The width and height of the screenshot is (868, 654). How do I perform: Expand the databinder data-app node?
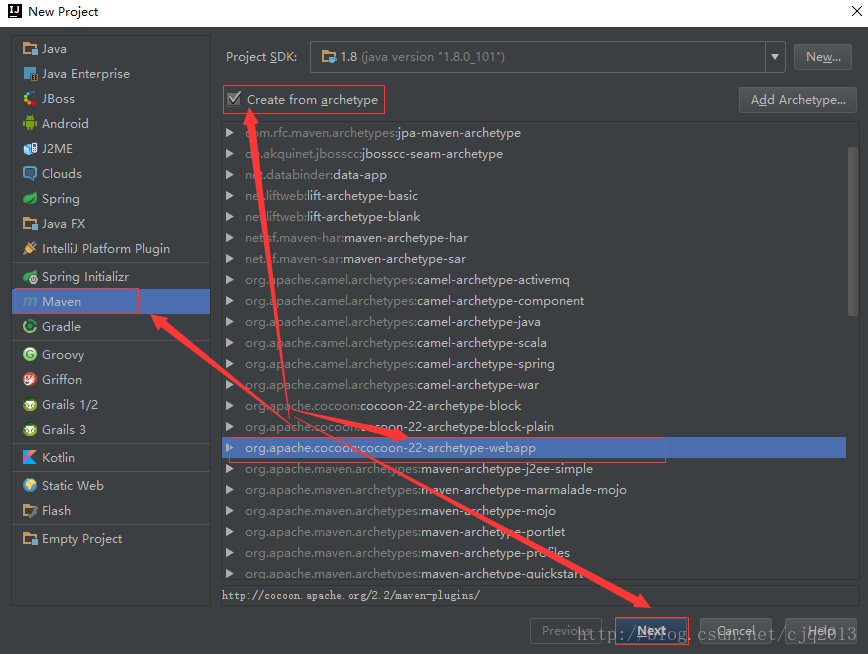230,175
